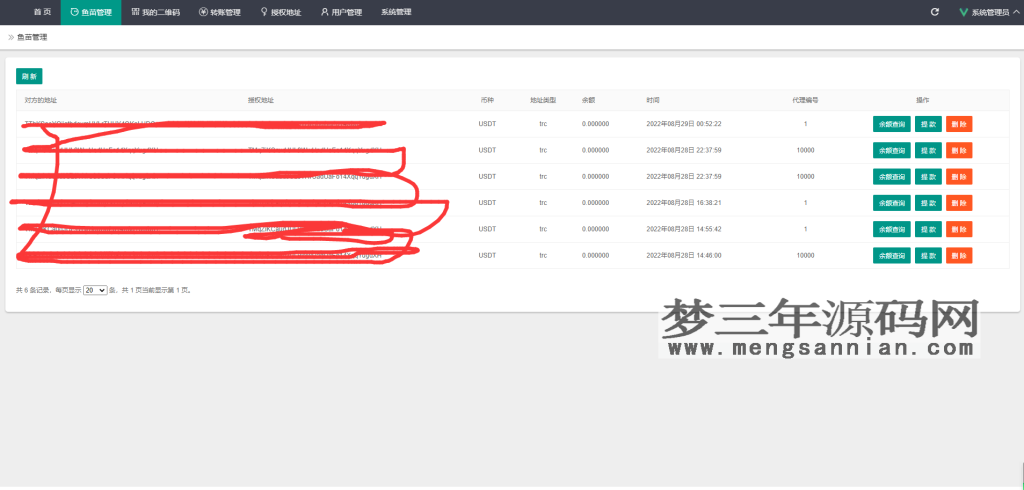Viewport: 1024px width, 490px height.
Task: Click the 鱼苗管理 breadcrumb text
Action: [x=32, y=37]
